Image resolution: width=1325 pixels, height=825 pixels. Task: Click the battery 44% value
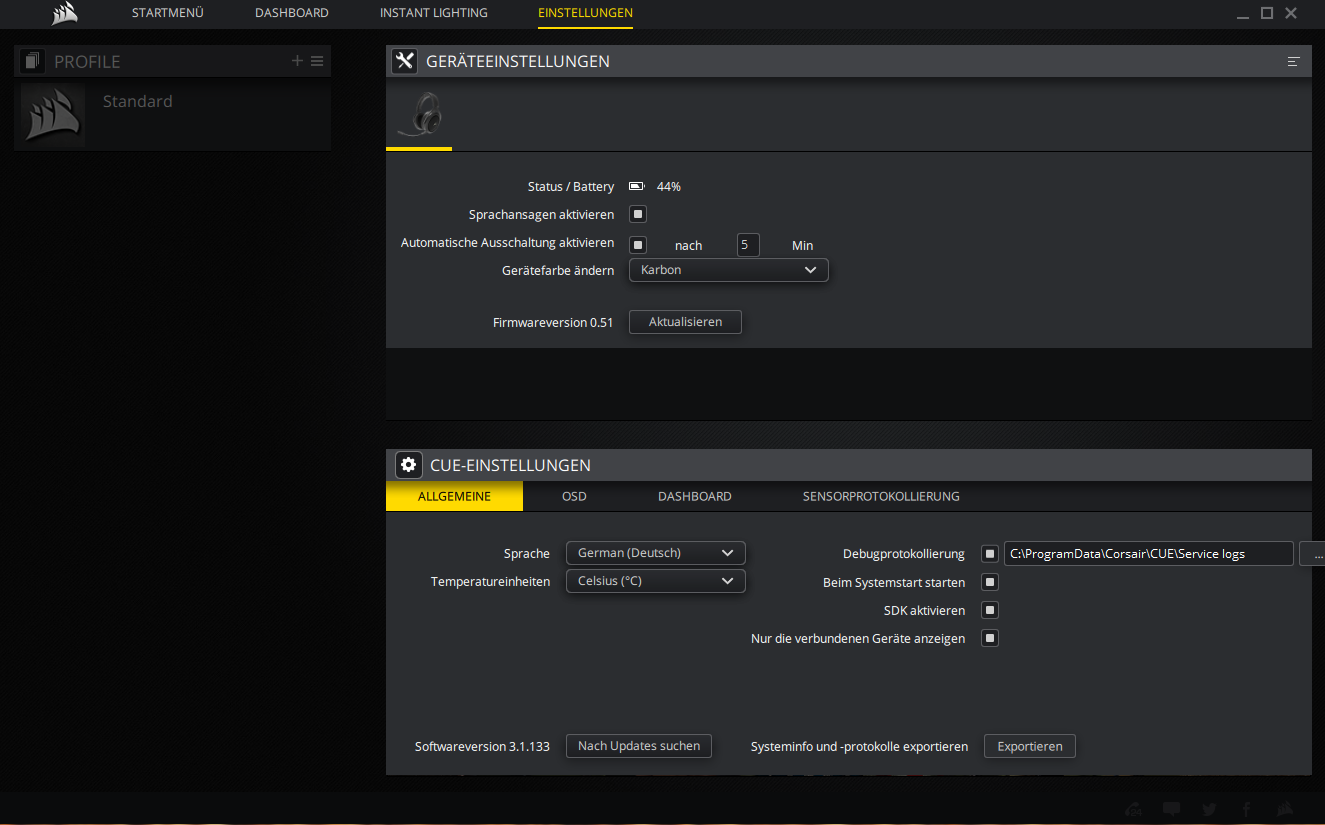669,186
